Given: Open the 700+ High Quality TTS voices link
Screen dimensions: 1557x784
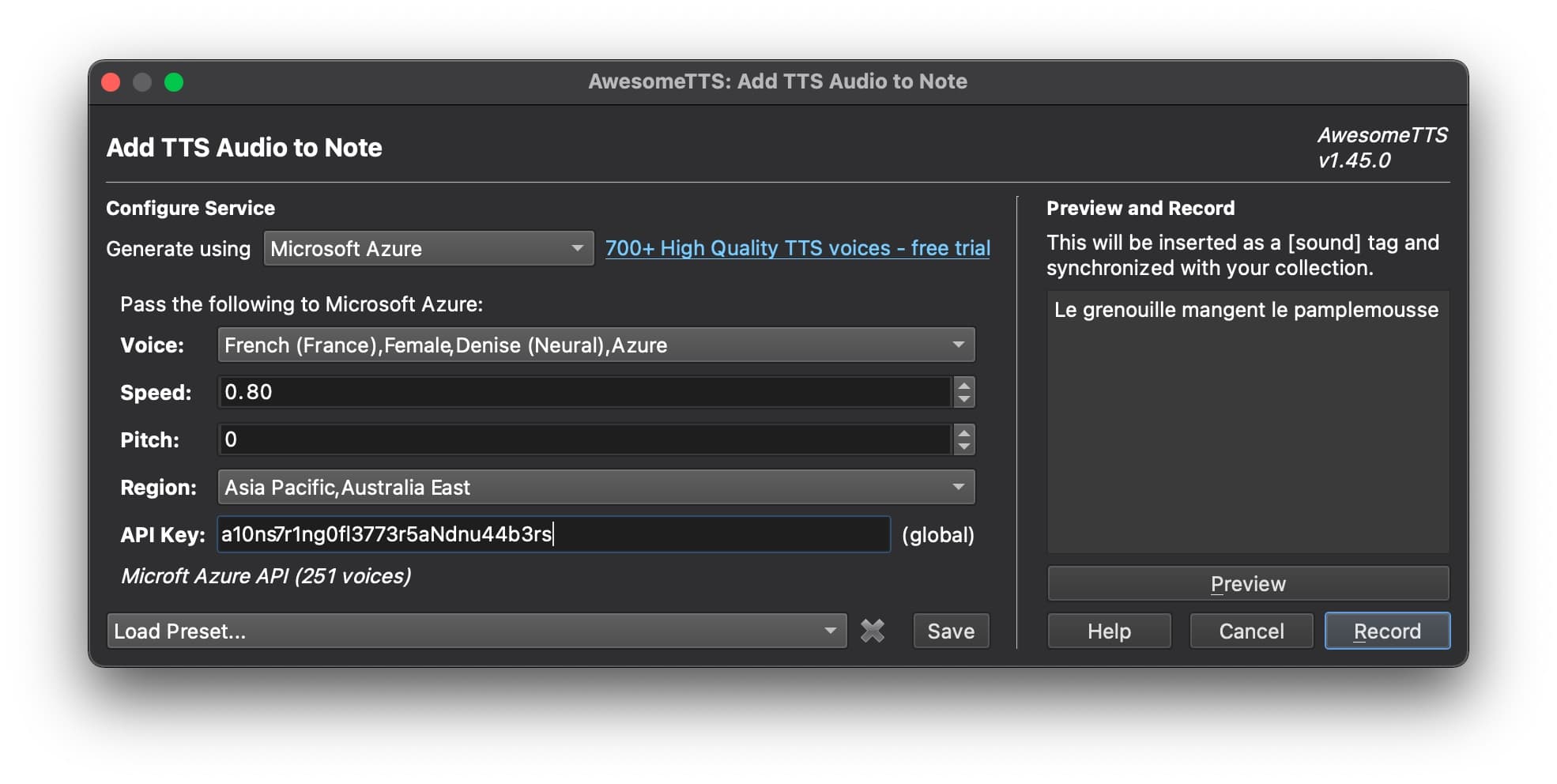Looking at the screenshot, I should click(x=797, y=248).
